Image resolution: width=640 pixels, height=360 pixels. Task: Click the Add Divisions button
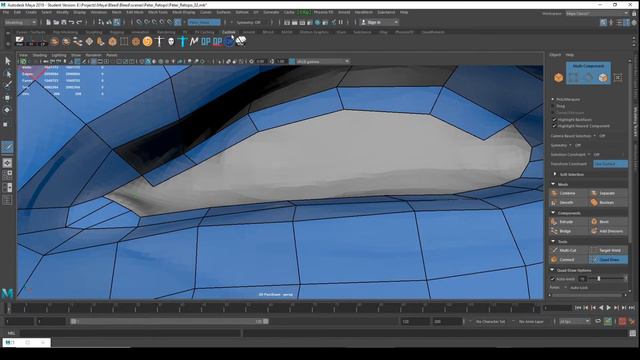click(x=608, y=231)
